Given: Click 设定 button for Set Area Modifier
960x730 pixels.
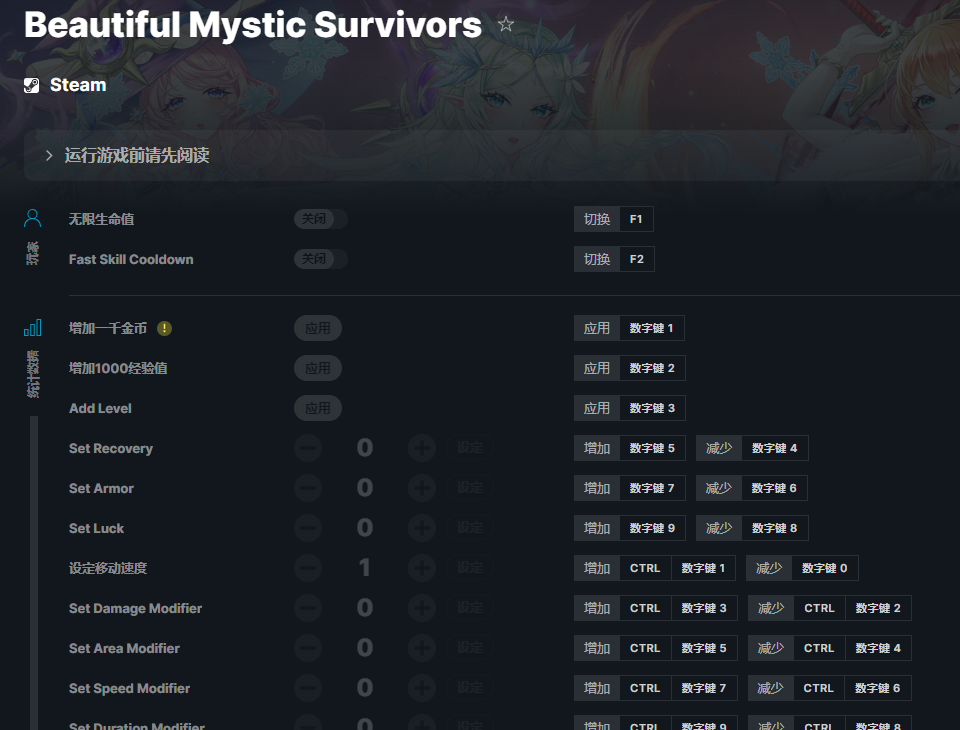Looking at the screenshot, I should tap(470, 648).
